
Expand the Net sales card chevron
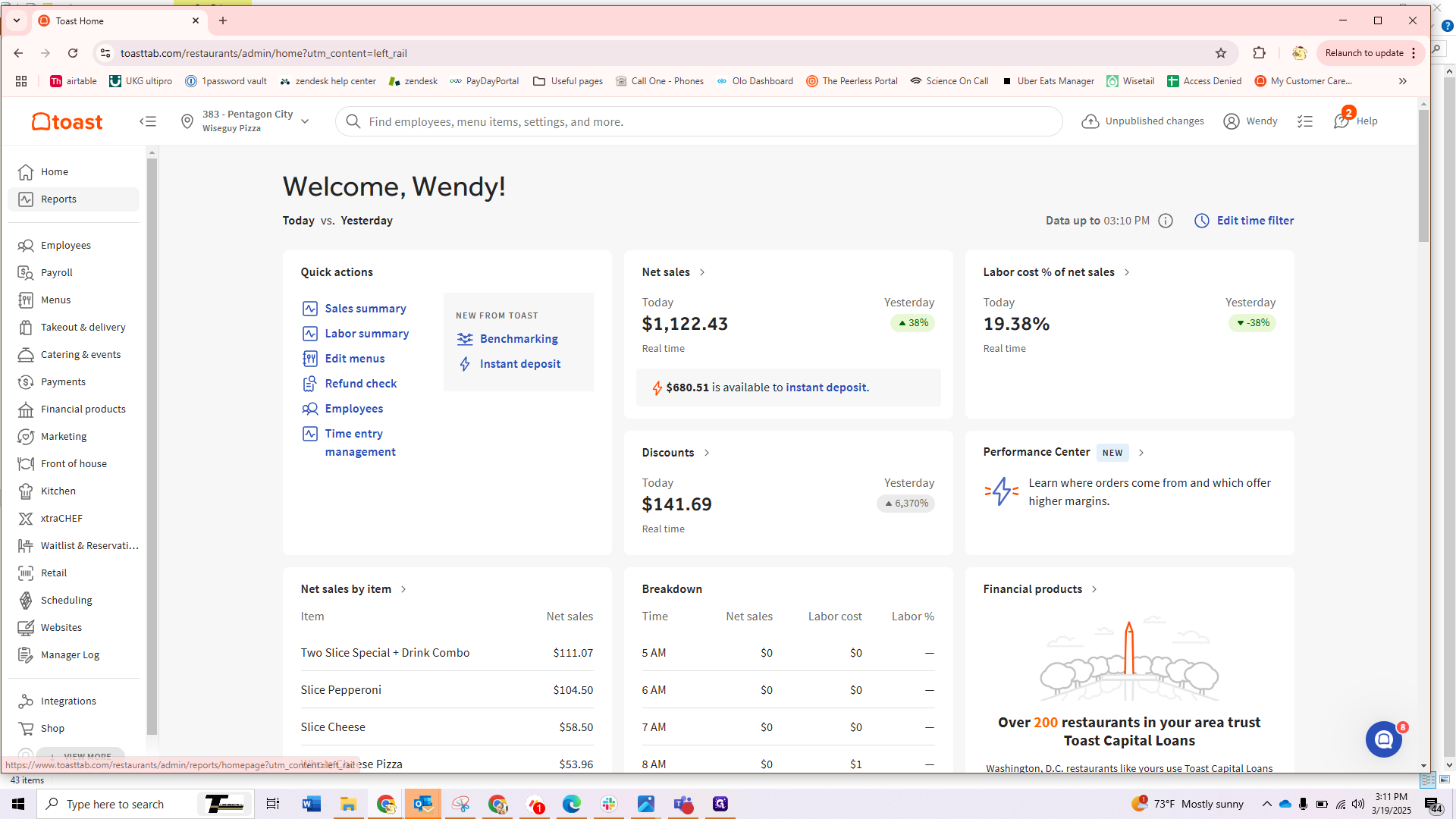702,272
